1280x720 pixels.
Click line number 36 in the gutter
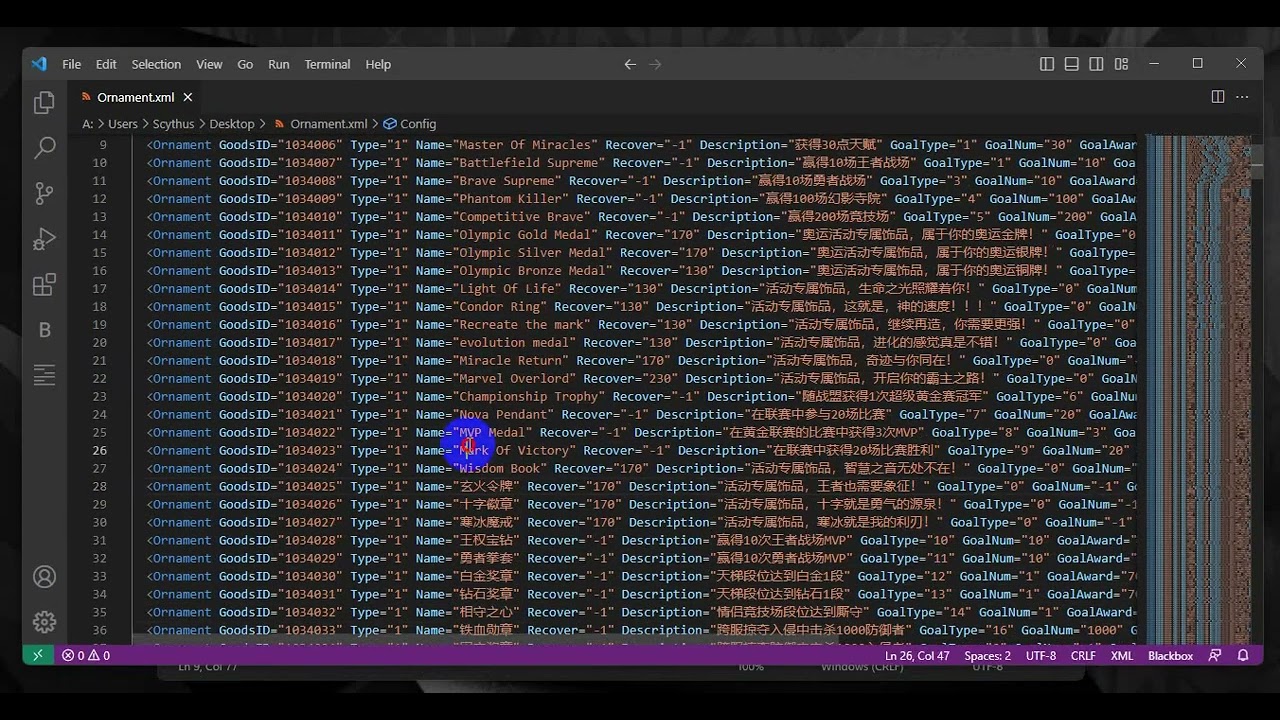99,630
